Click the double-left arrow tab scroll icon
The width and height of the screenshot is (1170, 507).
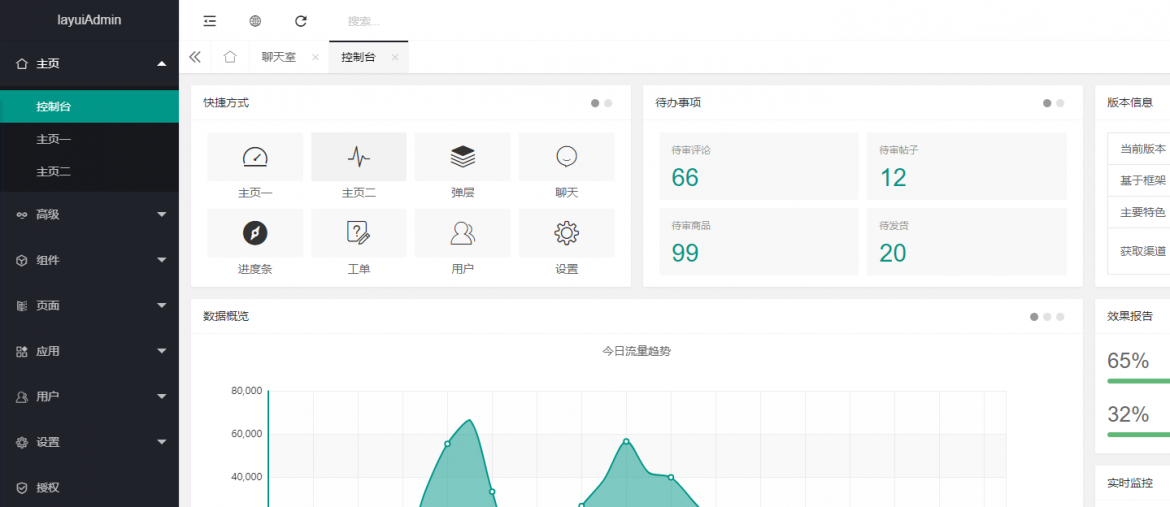click(195, 57)
